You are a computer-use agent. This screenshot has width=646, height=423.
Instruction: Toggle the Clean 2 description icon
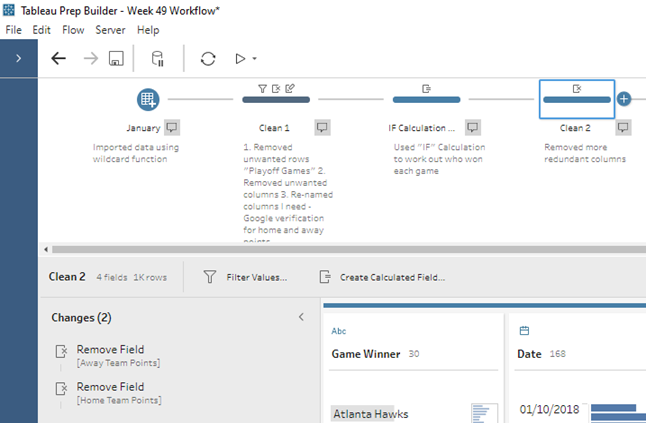click(x=622, y=127)
